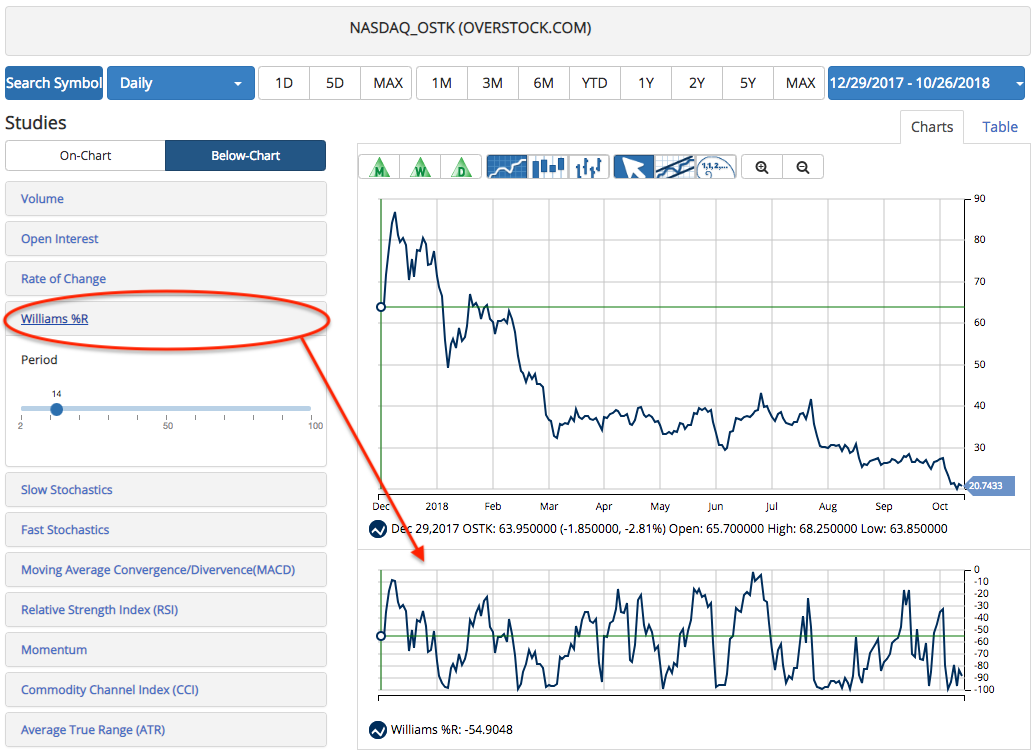Select the 6M time range

[x=543, y=83]
